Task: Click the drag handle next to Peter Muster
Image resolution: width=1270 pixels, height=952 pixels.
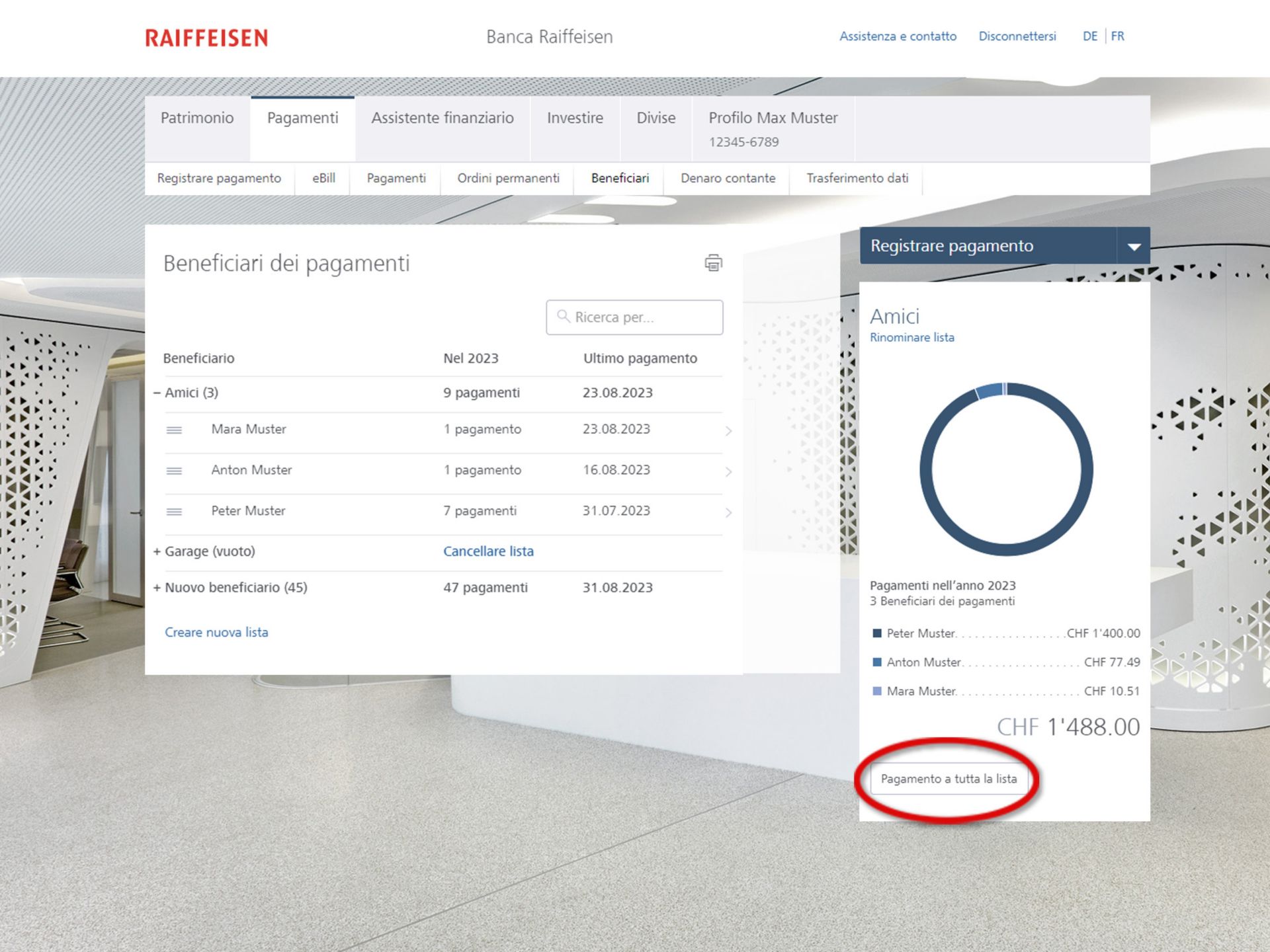Action: click(174, 511)
